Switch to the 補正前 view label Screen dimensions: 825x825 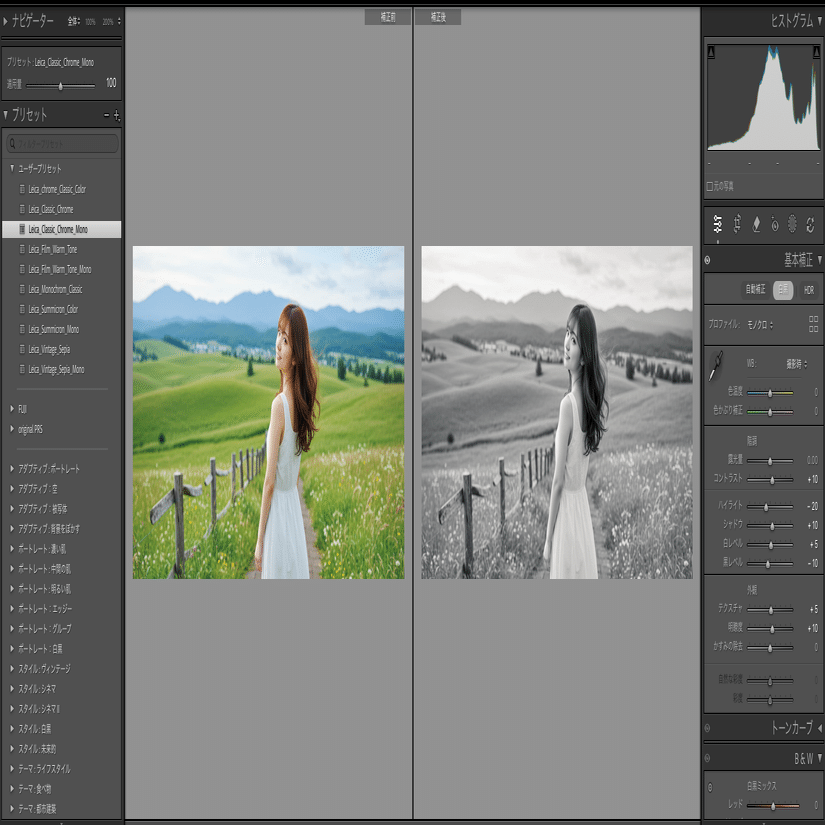click(388, 17)
